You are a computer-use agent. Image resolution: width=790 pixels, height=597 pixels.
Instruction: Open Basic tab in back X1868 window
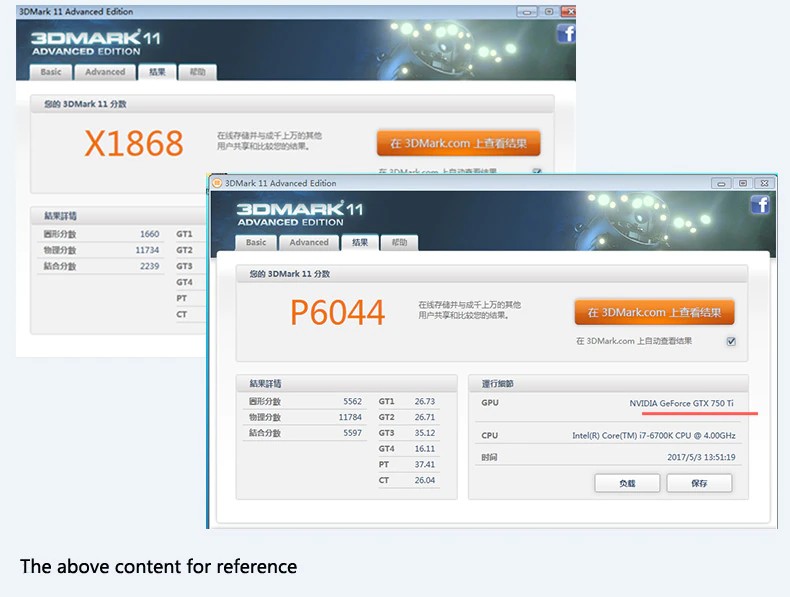point(51,72)
